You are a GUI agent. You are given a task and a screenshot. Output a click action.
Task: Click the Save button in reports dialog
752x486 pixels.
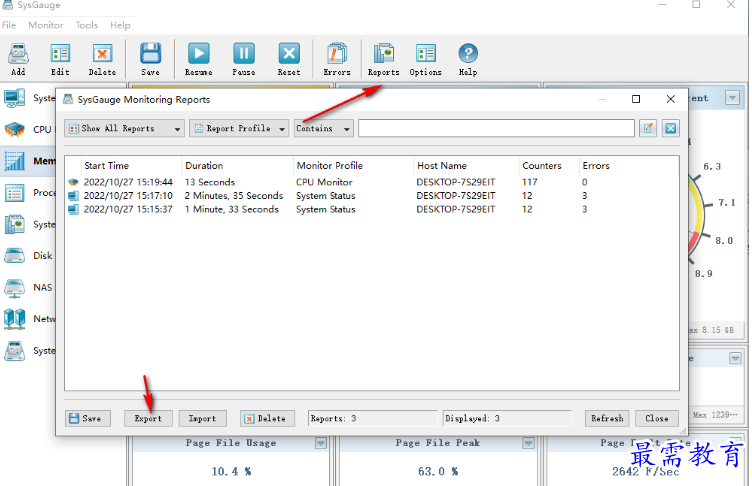[x=88, y=418]
